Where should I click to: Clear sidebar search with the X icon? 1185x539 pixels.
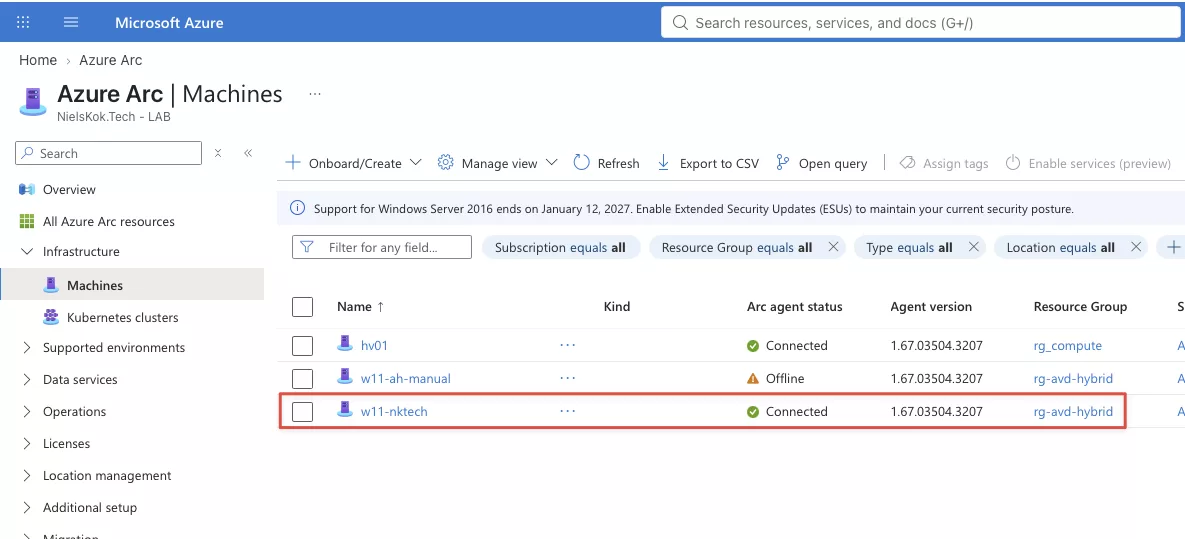(x=218, y=153)
